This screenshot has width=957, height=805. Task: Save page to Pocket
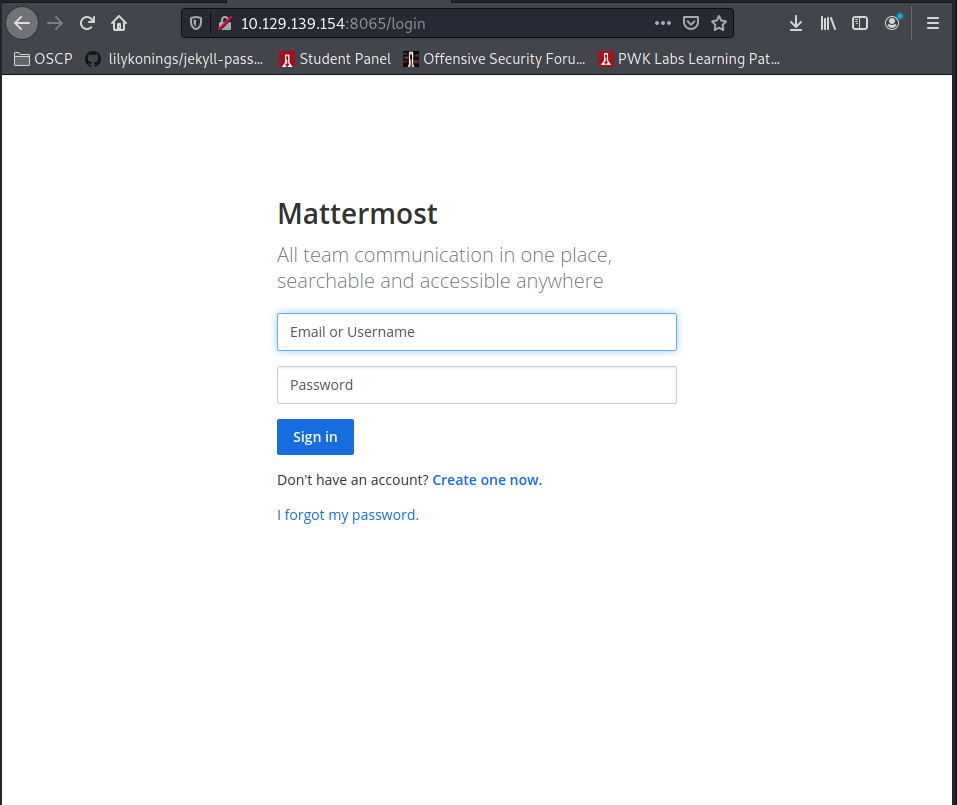(691, 23)
